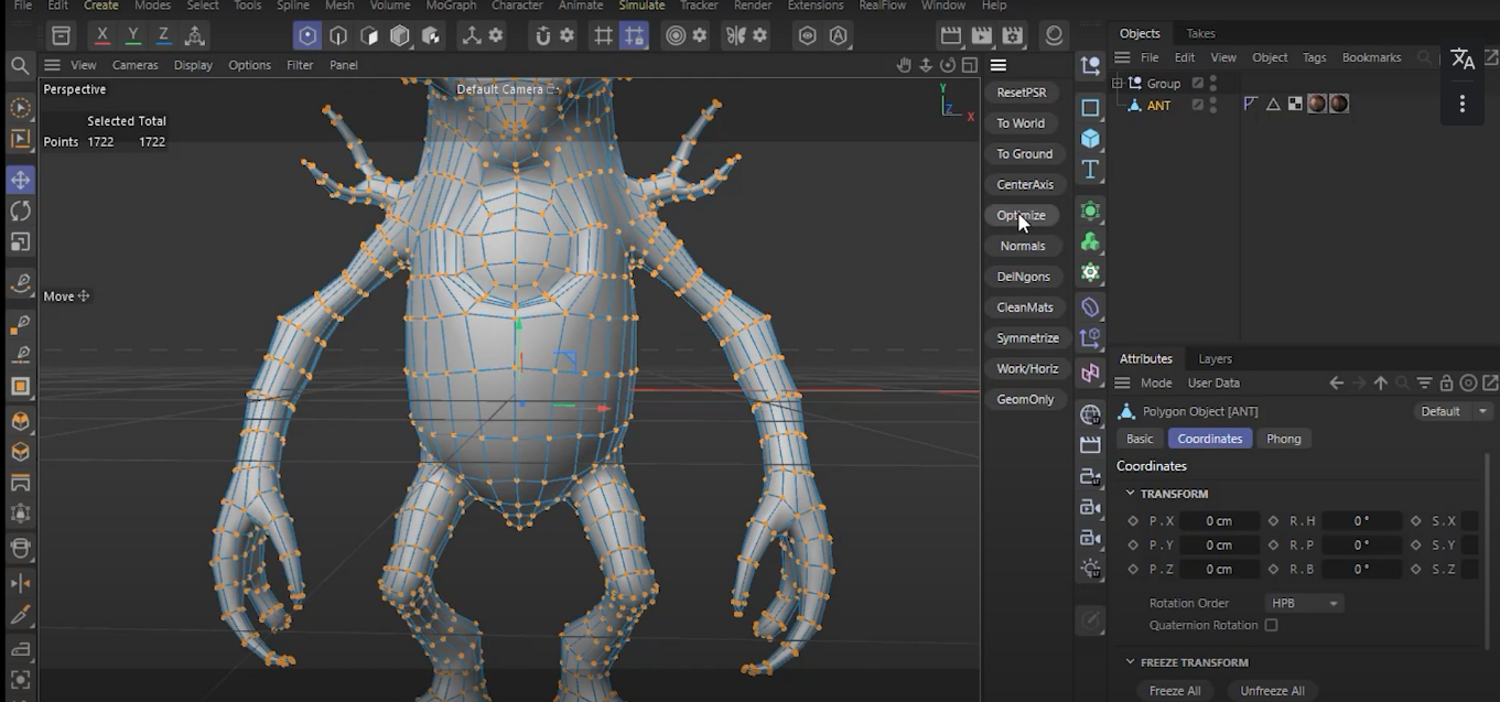The image size is (1500, 702).
Task: Select the Move tool in left toolbar
Action: click(x=20, y=180)
